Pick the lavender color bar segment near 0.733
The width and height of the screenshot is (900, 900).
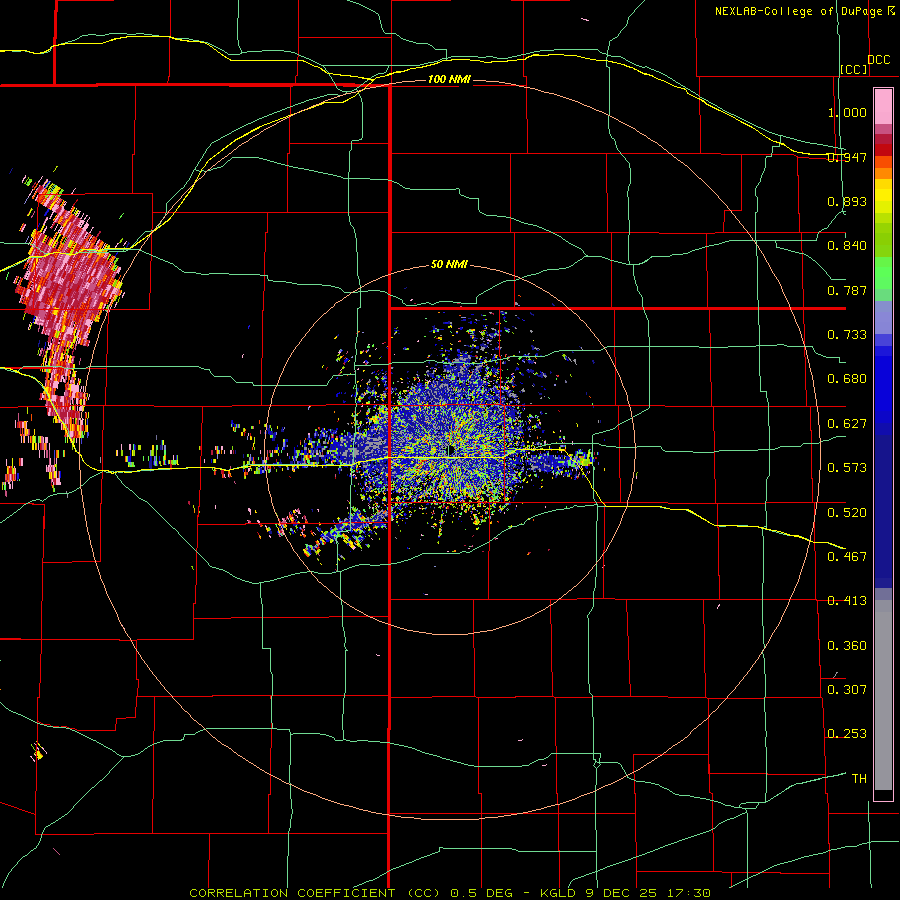[883, 317]
